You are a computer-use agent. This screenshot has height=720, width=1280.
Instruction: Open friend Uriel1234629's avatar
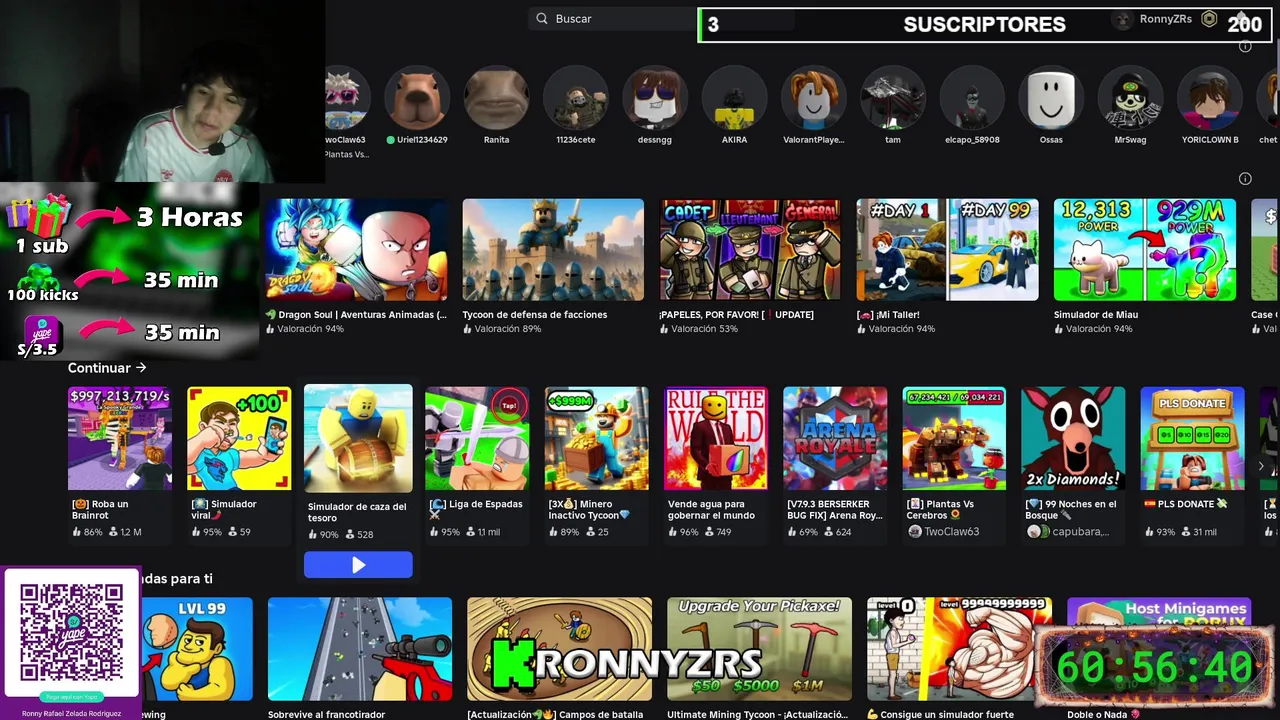pyautogui.click(x=417, y=98)
